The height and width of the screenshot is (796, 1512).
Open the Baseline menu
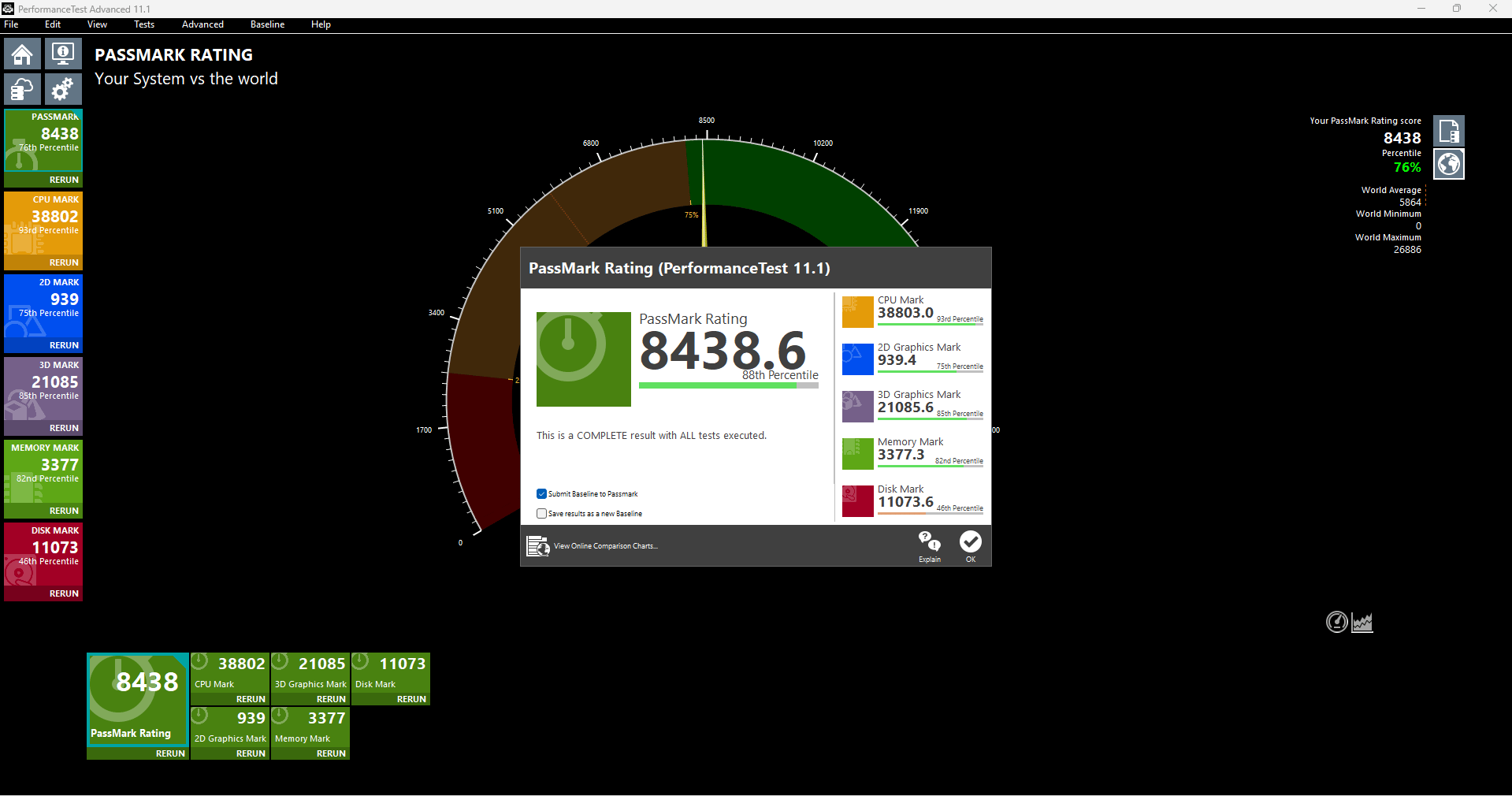coord(267,24)
